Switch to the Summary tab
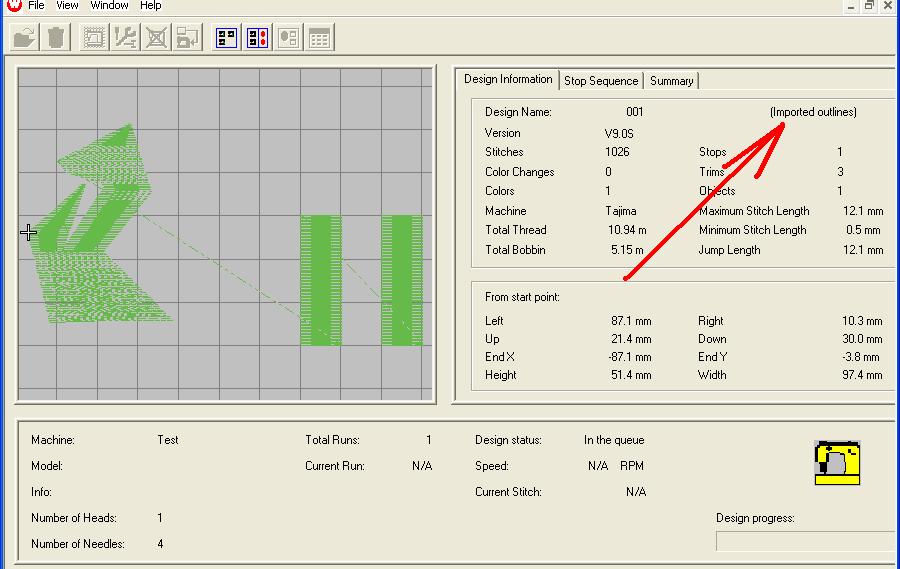This screenshot has width=900, height=569. [671, 81]
